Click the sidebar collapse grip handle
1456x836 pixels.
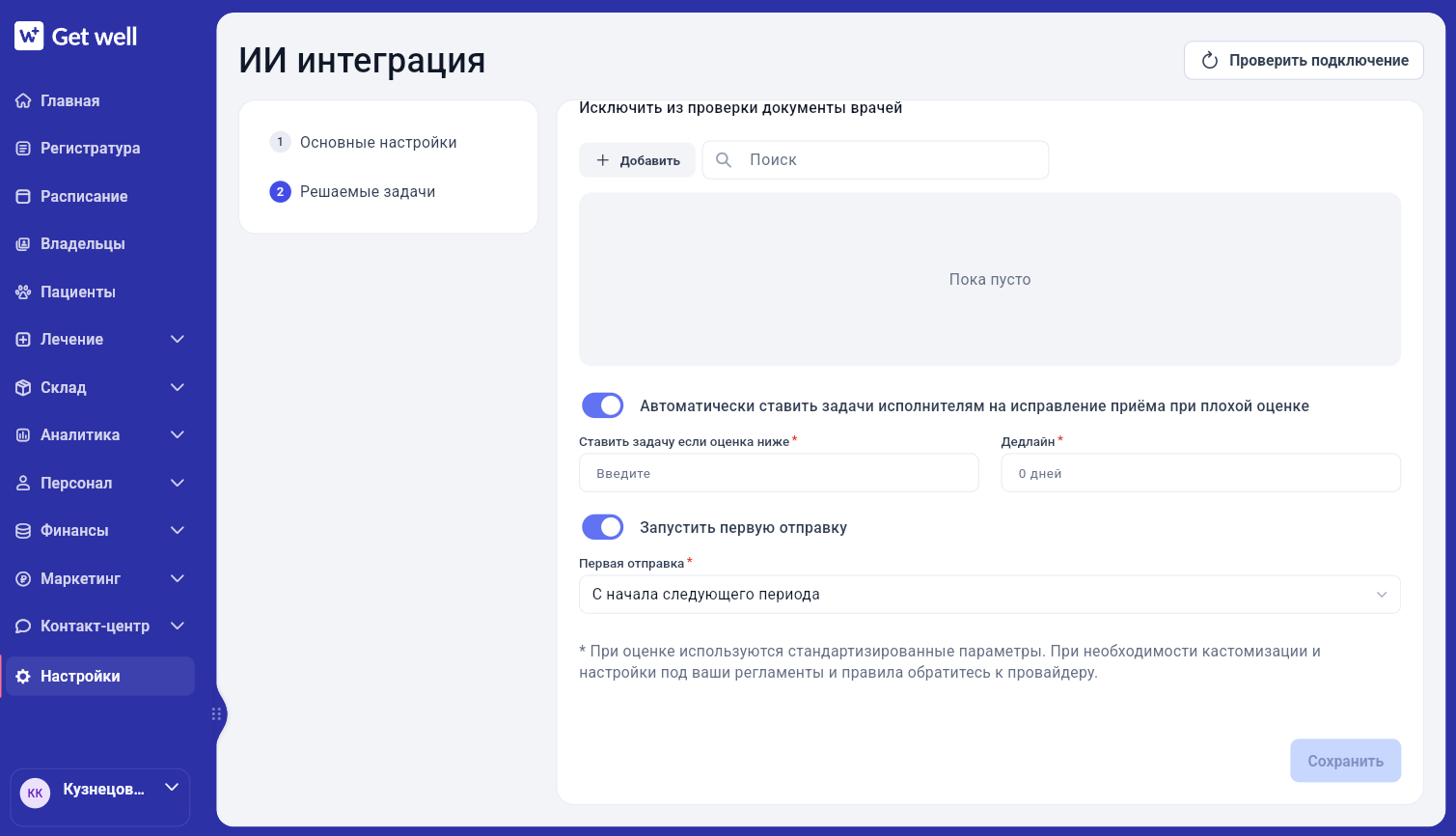pyautogui.click(x=216, y=714)
